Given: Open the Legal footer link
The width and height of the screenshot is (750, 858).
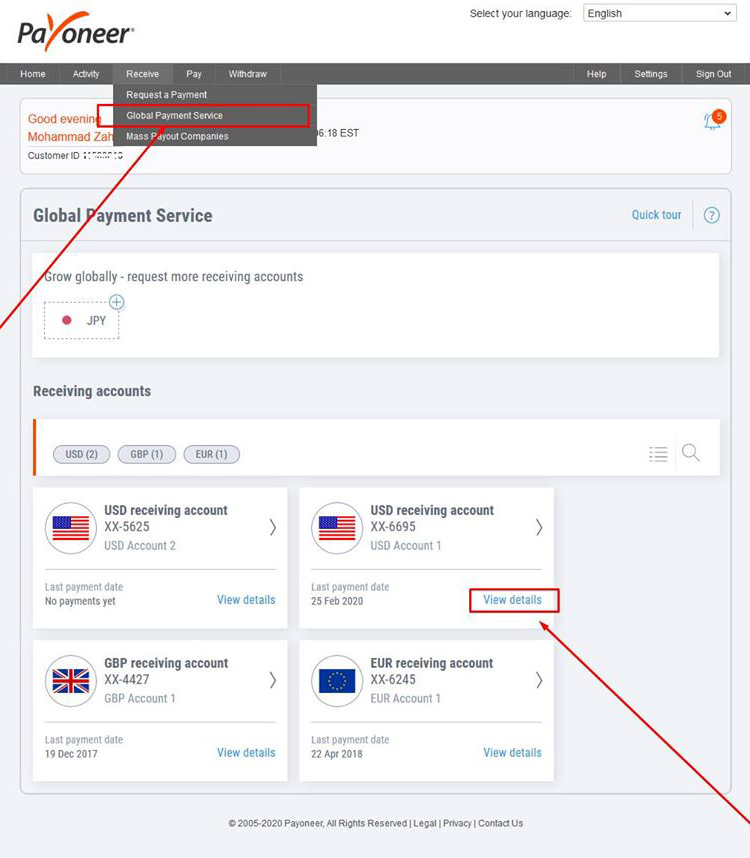Looking at the screenshot, I should 425,823.
